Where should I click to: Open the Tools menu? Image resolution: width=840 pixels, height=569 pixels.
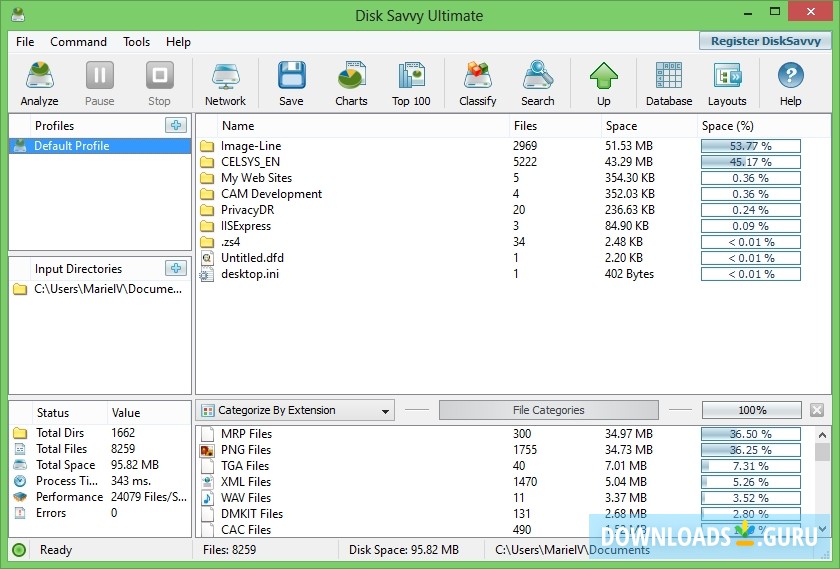136,42
